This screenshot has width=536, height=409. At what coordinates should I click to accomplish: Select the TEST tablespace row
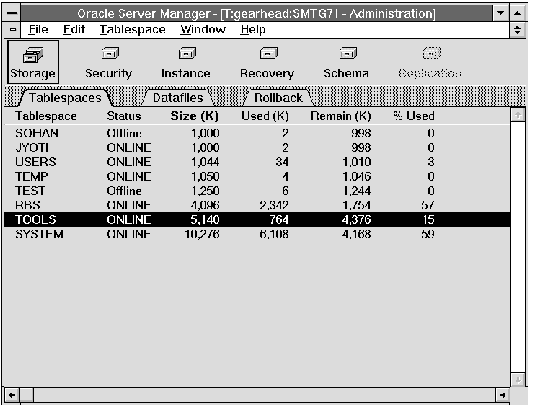257,191
